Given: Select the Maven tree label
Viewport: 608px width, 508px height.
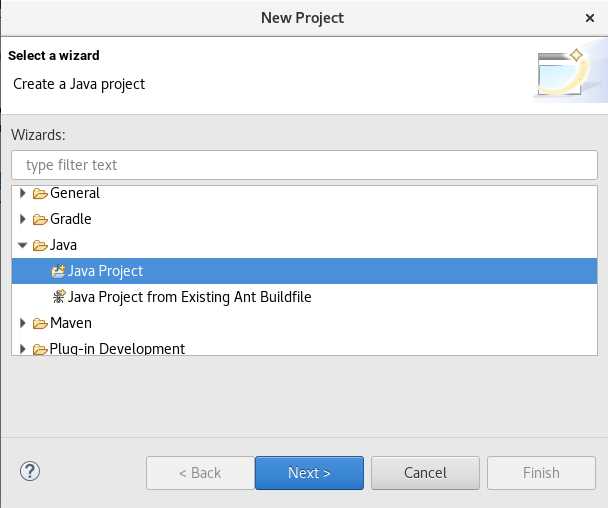Looking at the screenshot, I should pyautogui.click(x=71, y=323).
